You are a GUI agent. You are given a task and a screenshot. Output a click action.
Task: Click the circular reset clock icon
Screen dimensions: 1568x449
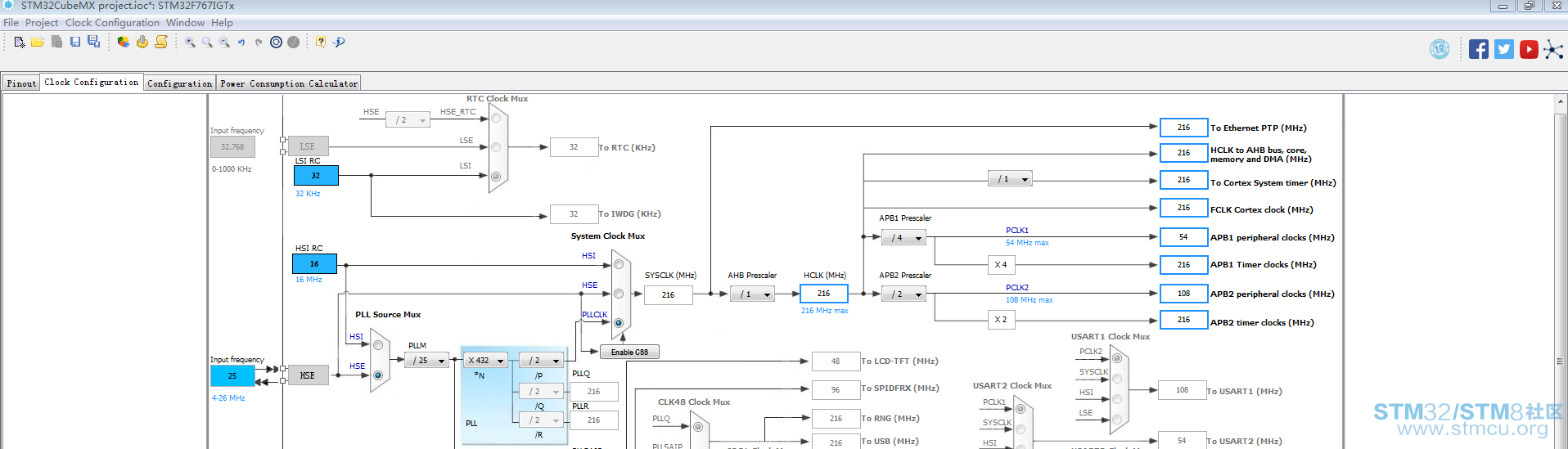click(277, 43)
